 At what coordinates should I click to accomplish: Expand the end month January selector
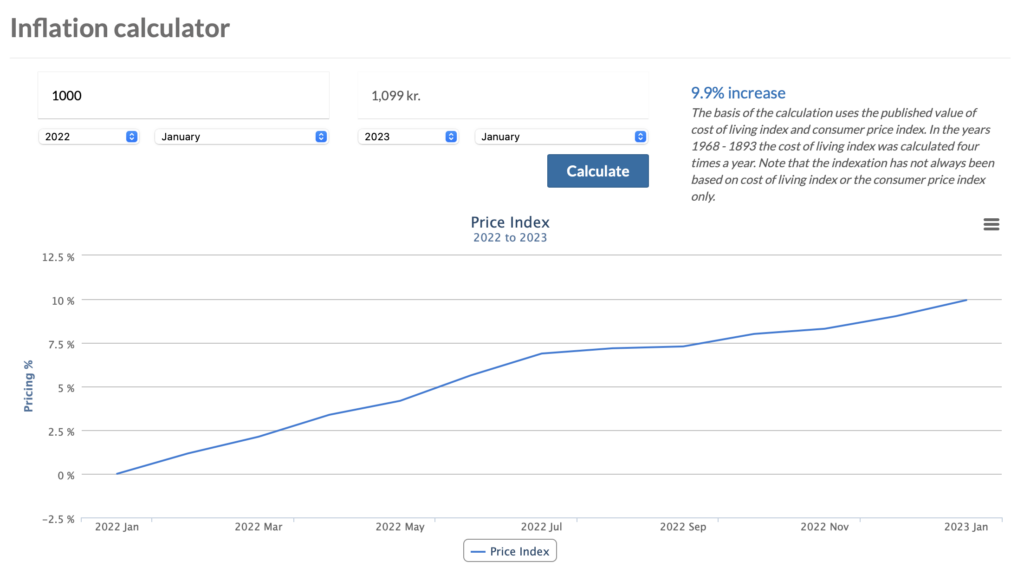point(561,137)
